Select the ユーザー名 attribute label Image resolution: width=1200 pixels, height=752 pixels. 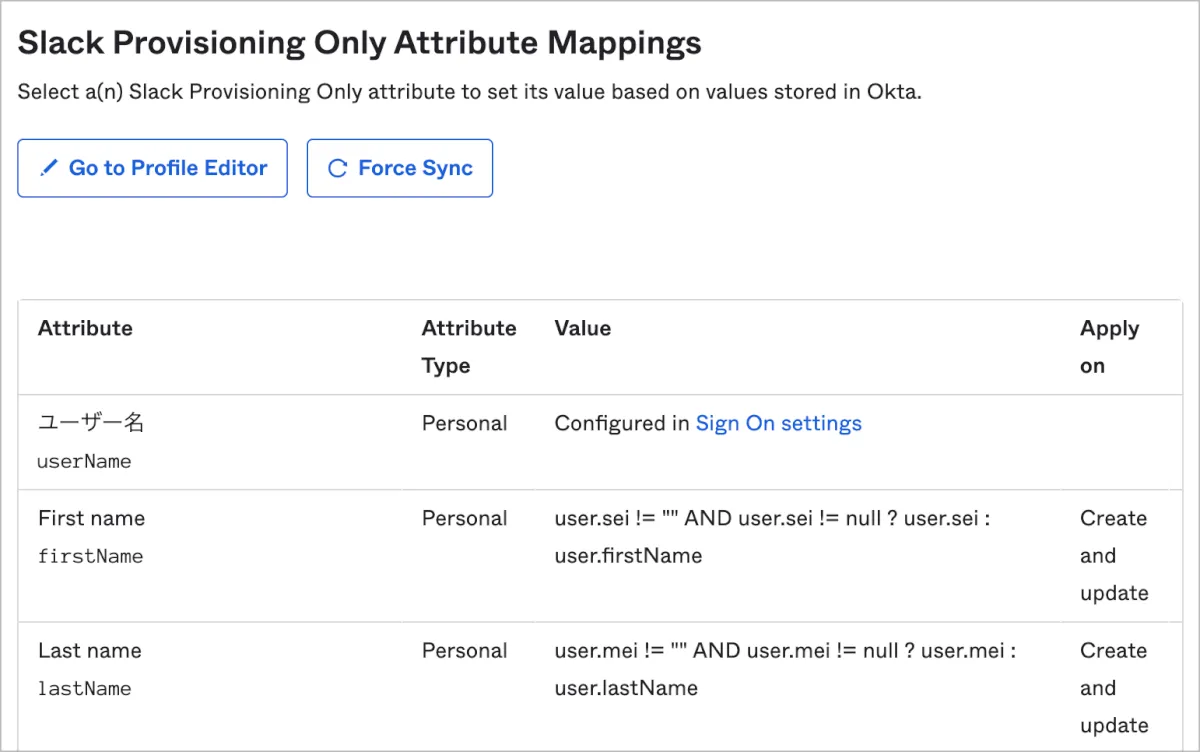pos(91,423)
